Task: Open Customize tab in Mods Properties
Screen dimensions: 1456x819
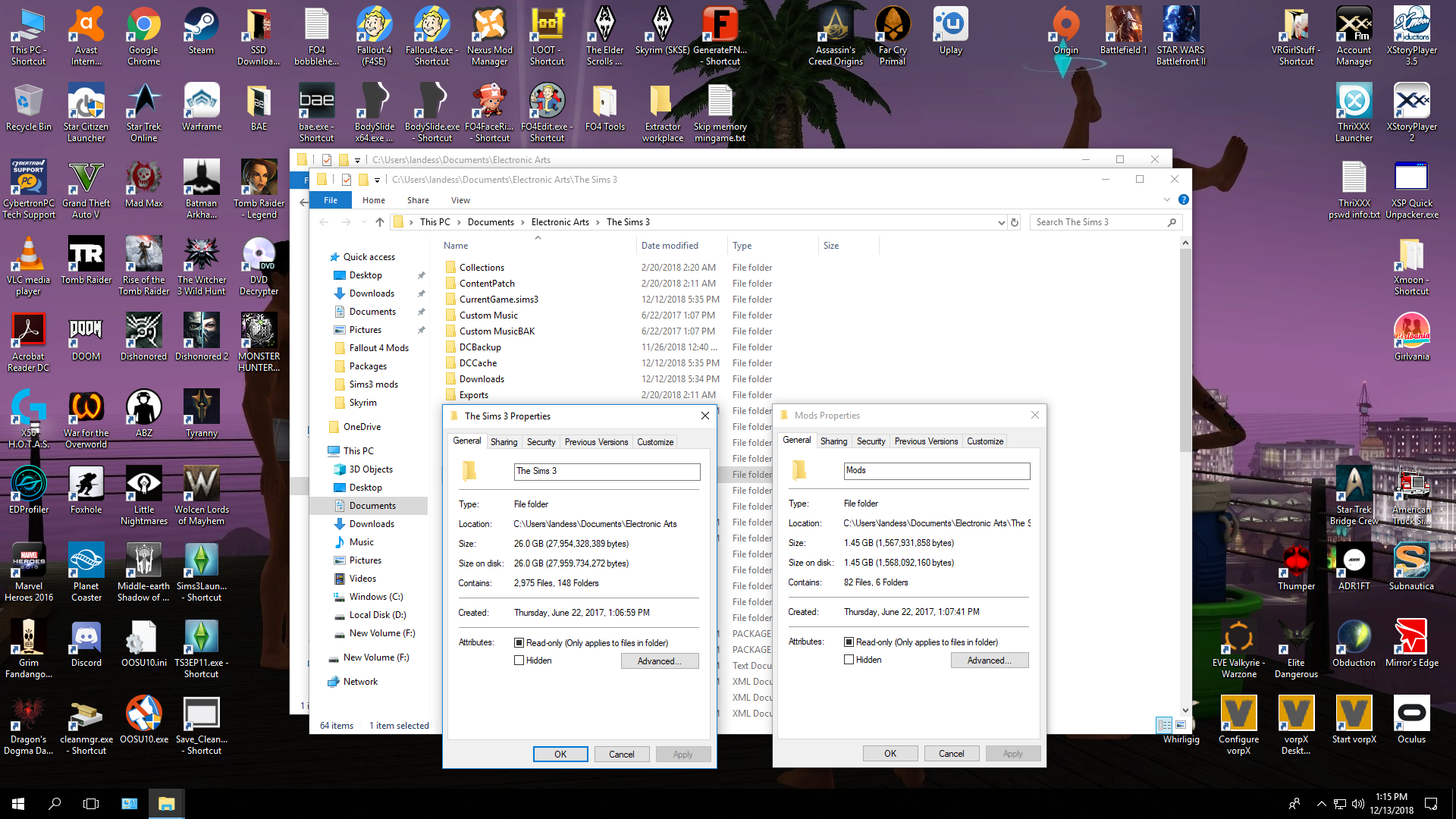Action: tap(985, 441)
